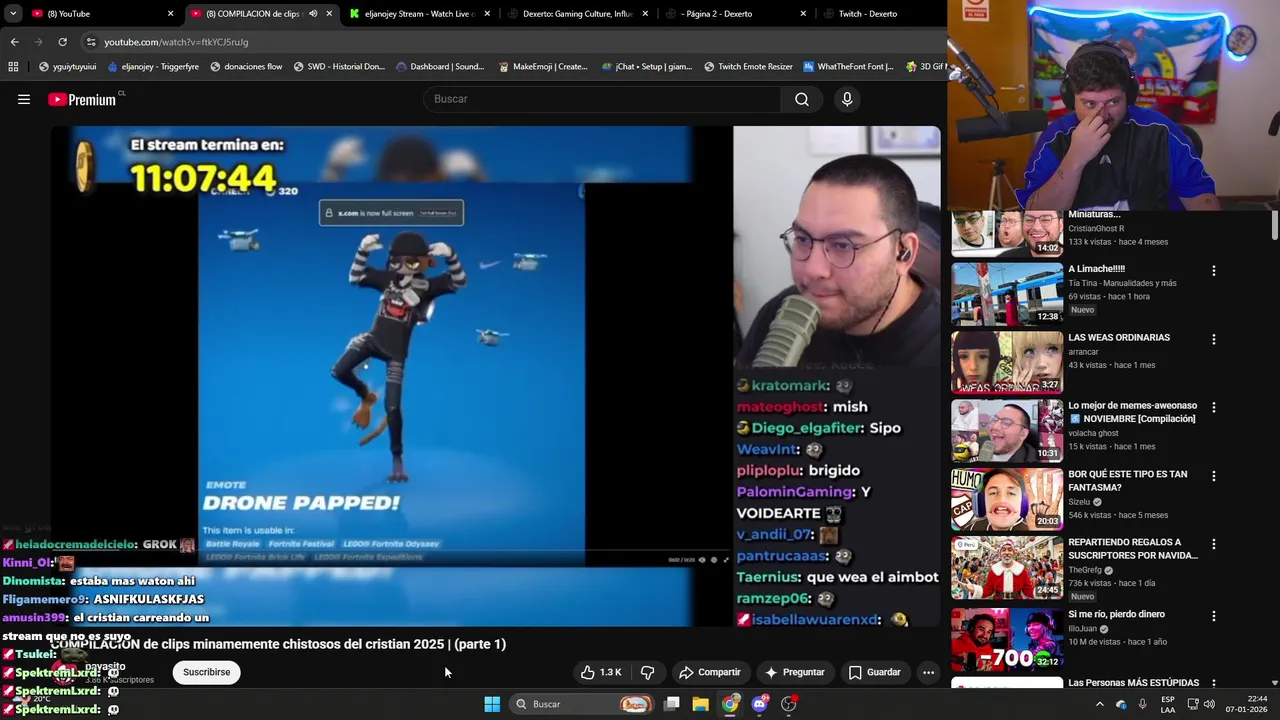
Task: Open Discord from the taskbar
Action: [x=760, y=704]
